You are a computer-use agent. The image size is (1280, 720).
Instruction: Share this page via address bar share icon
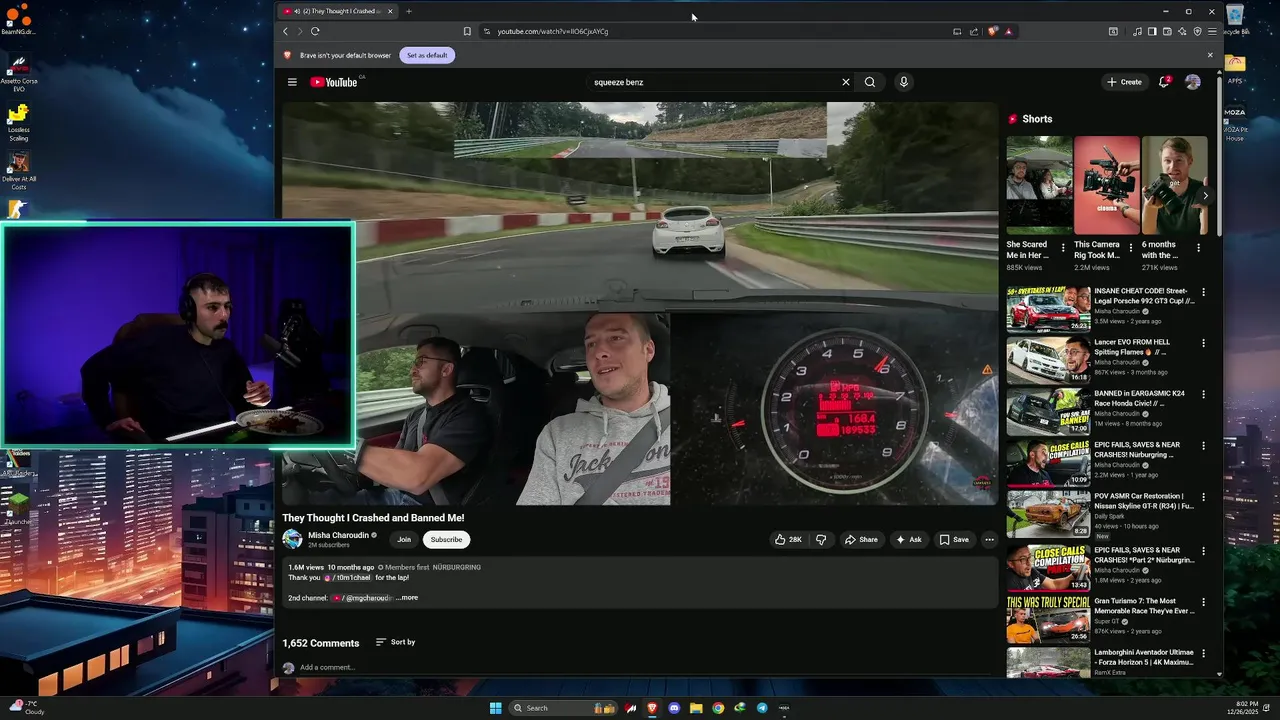(x=974, y=31)
